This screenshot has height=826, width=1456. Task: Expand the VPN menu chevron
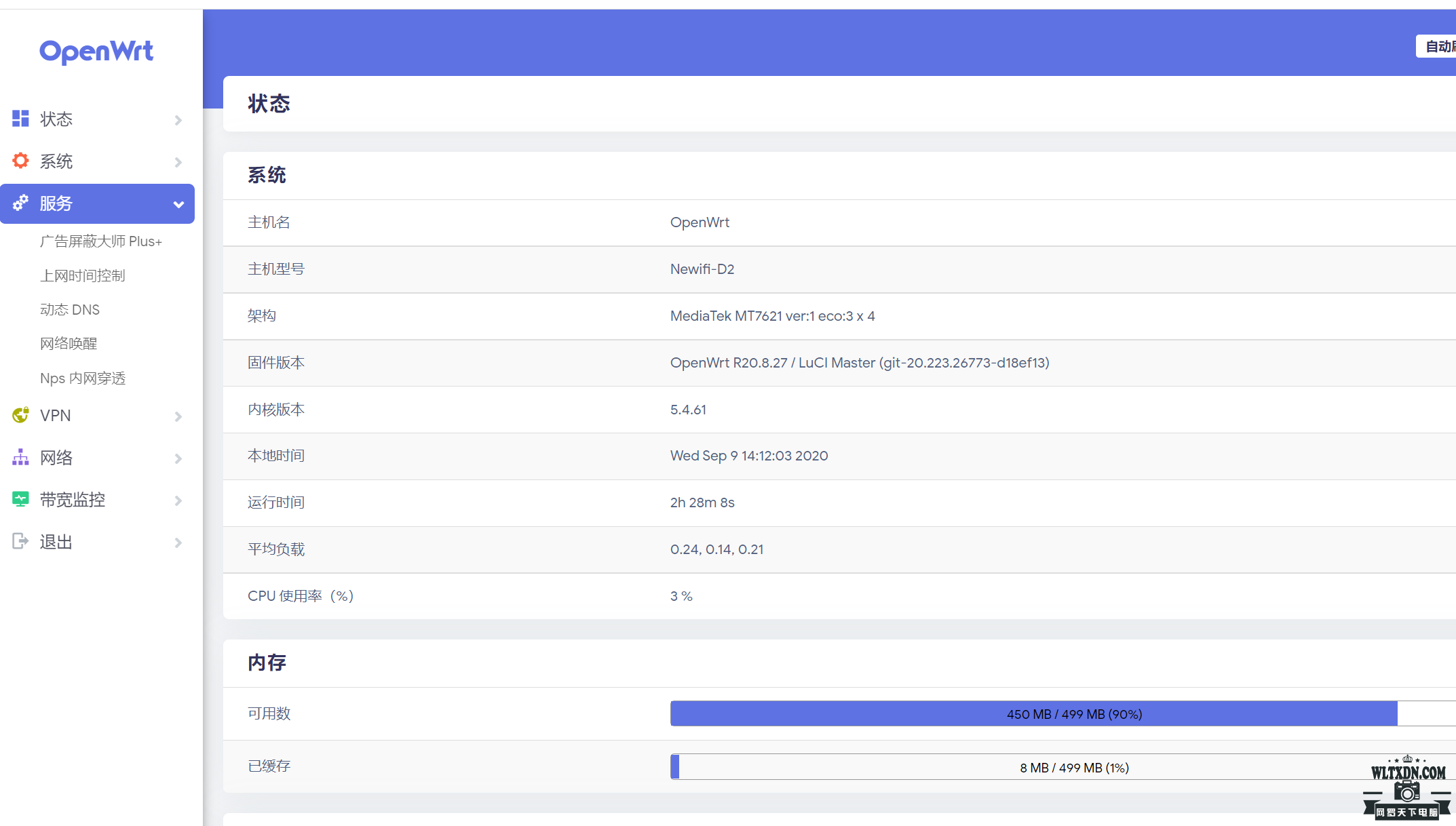pyautogui.click(x=178, y=416)
